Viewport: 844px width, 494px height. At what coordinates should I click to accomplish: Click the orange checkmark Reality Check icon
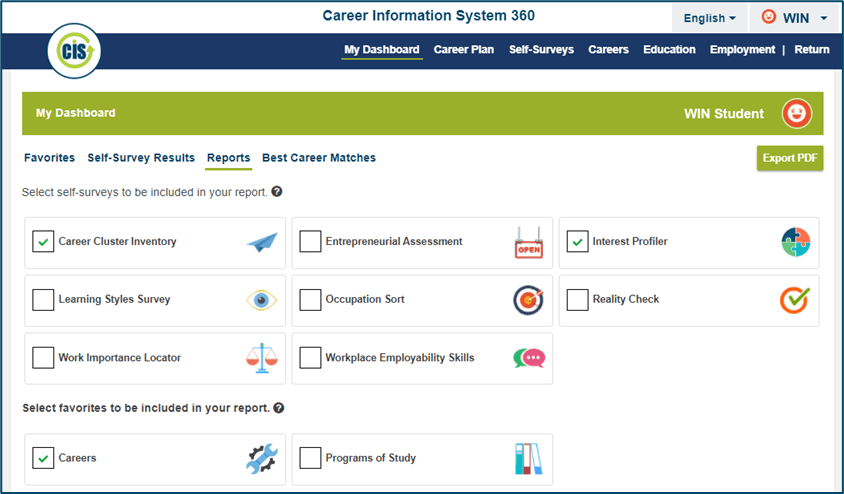click(x=795, y=300)
